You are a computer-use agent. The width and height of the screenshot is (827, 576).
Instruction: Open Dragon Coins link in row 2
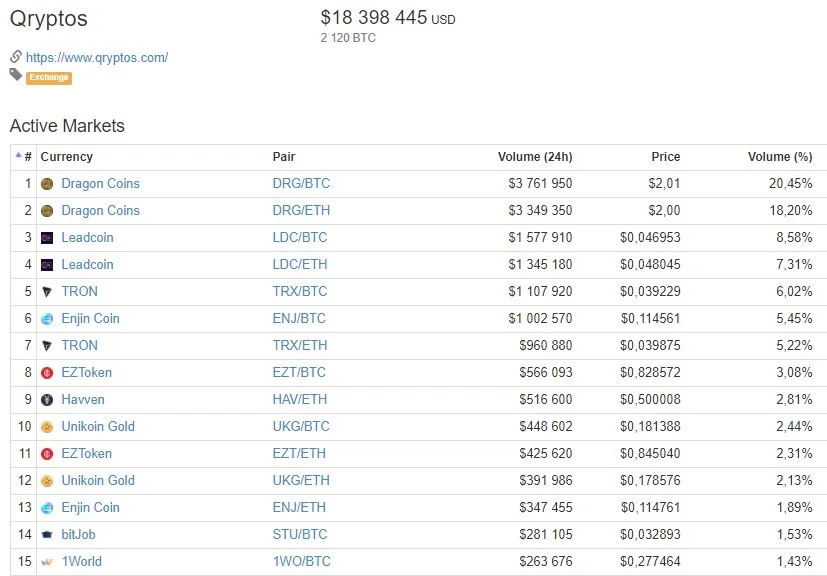pos(100,210)
